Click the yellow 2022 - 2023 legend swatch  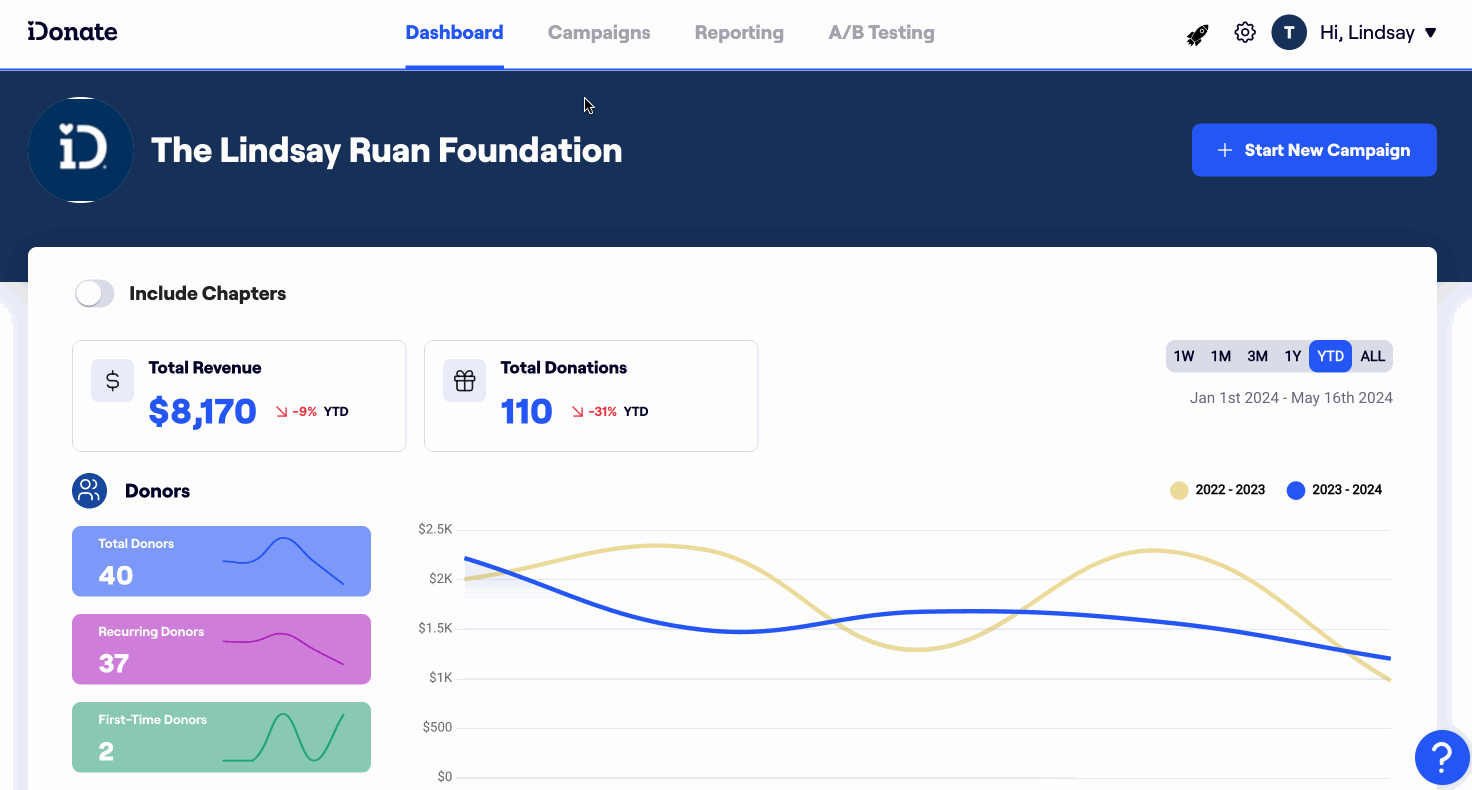pos(1177,490)
